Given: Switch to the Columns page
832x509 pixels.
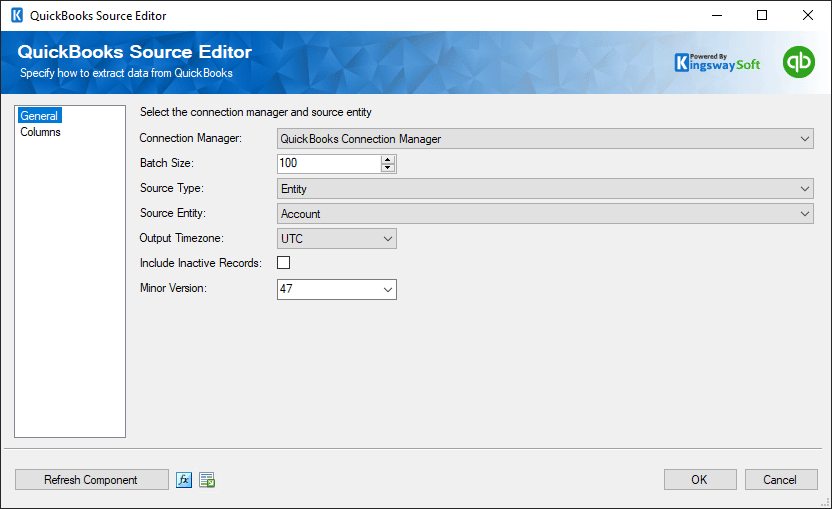Looking at the screenshot, I should [x=40, y=132].
